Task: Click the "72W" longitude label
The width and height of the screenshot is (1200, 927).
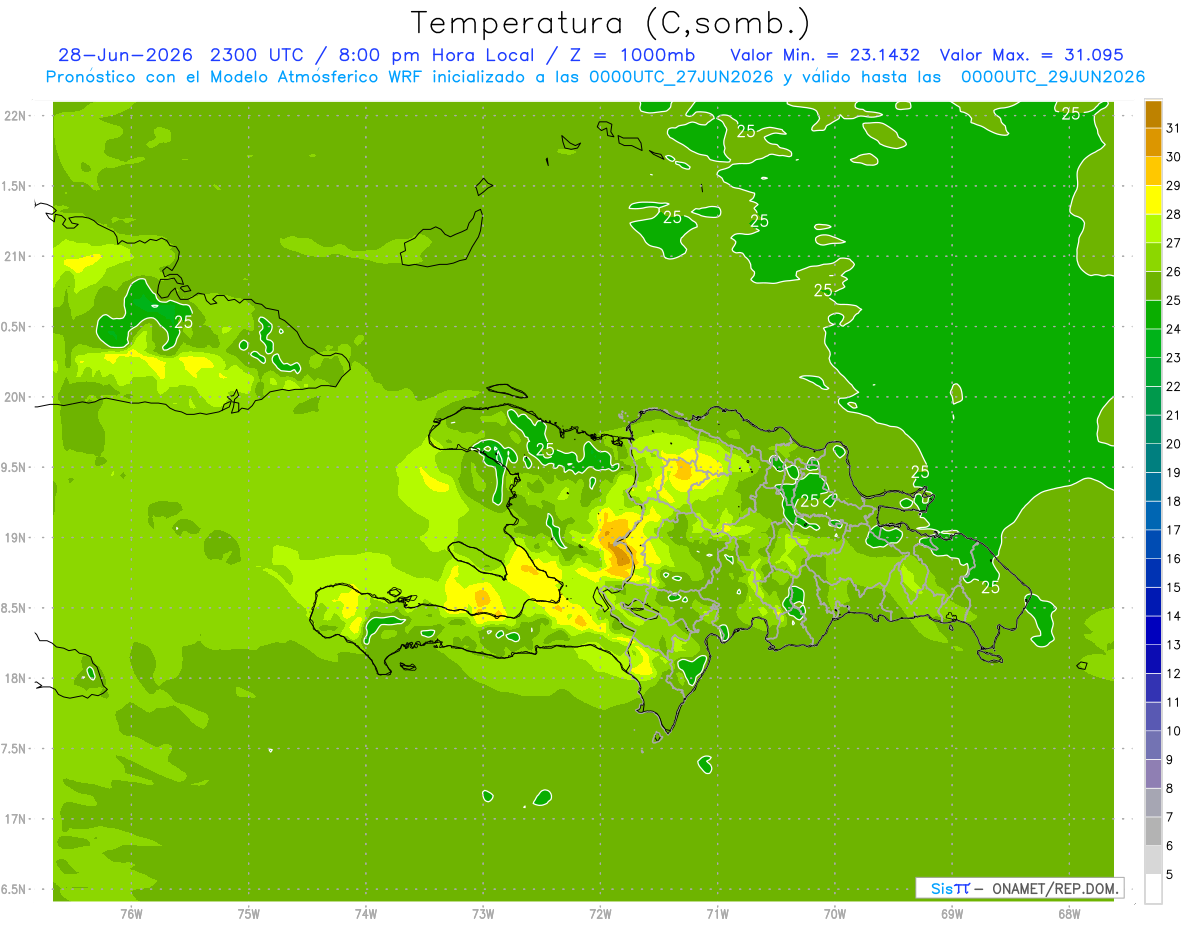Action: (600, 914)
